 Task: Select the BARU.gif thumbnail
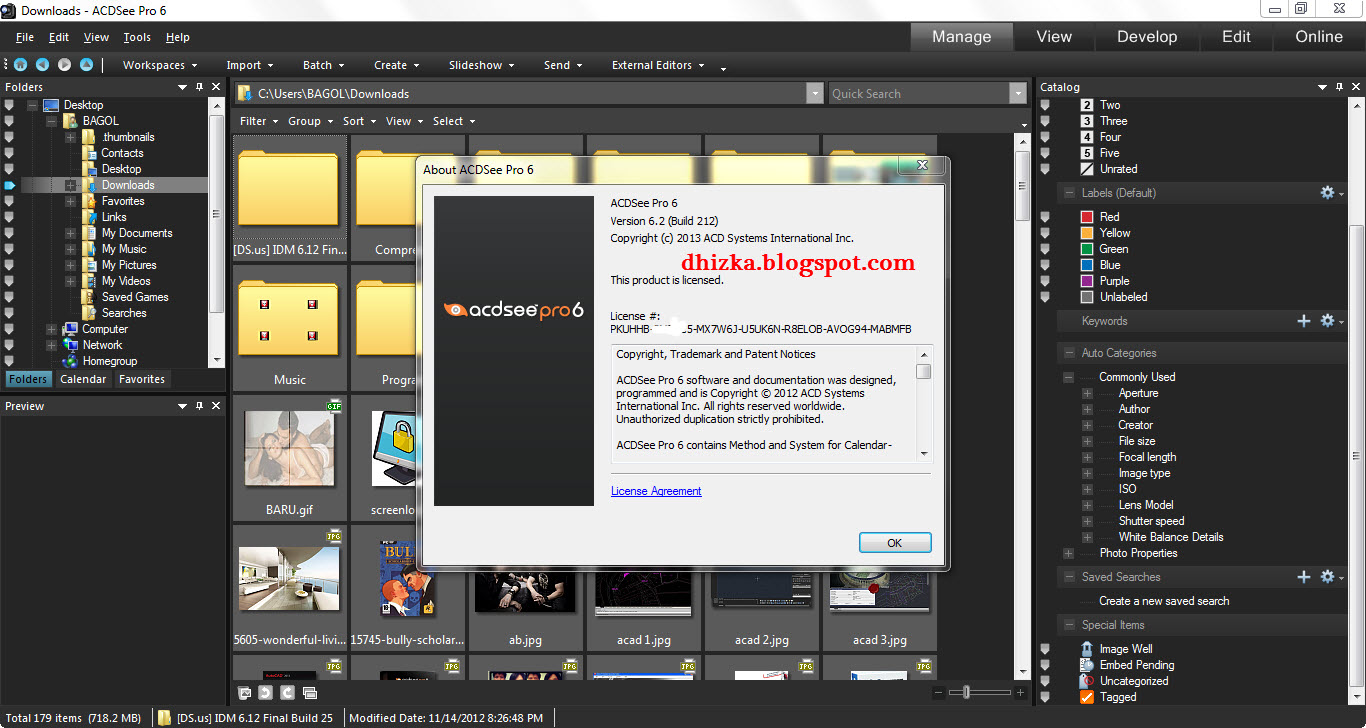pos(290,457)
